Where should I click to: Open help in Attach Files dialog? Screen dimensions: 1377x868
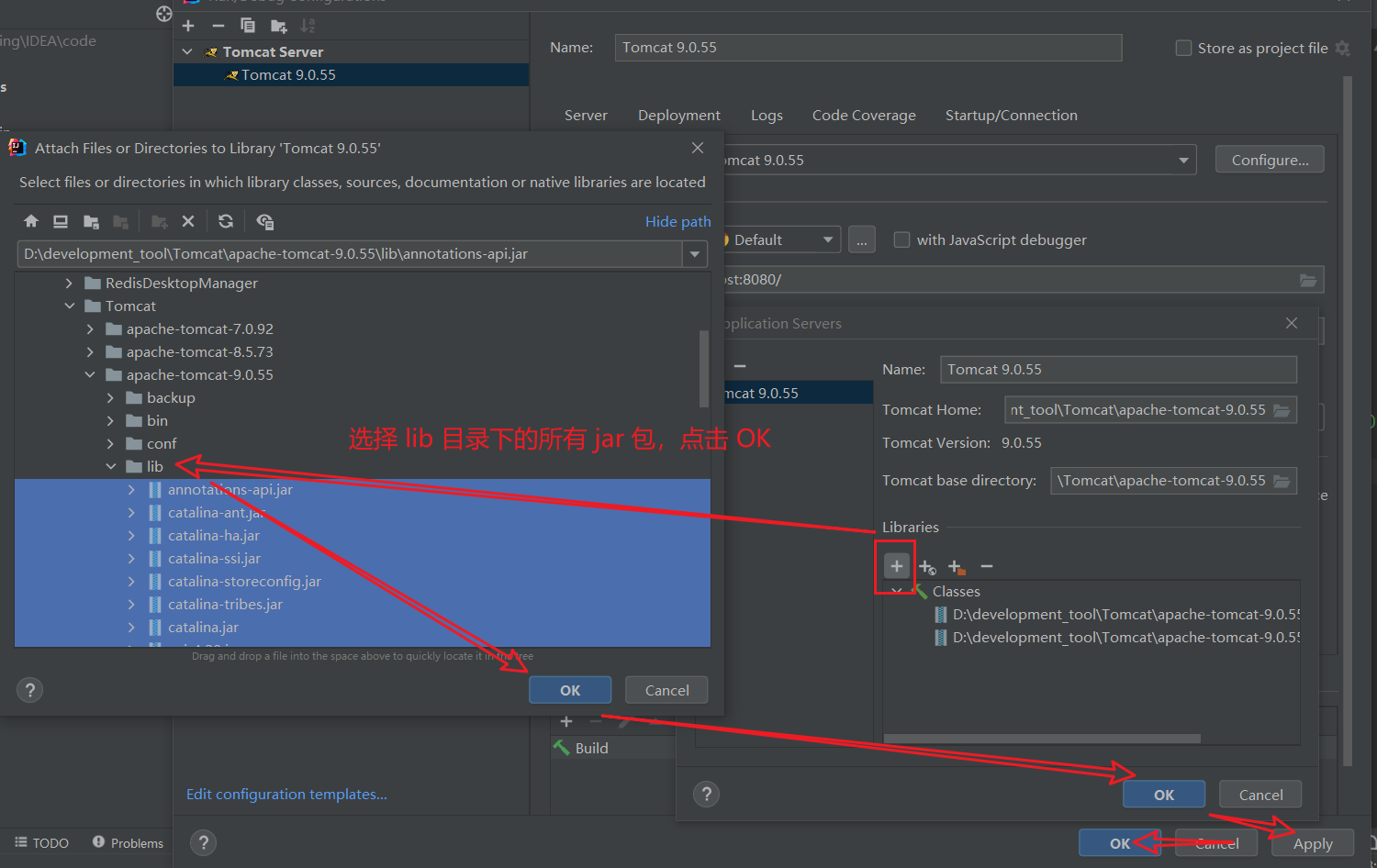30,690
